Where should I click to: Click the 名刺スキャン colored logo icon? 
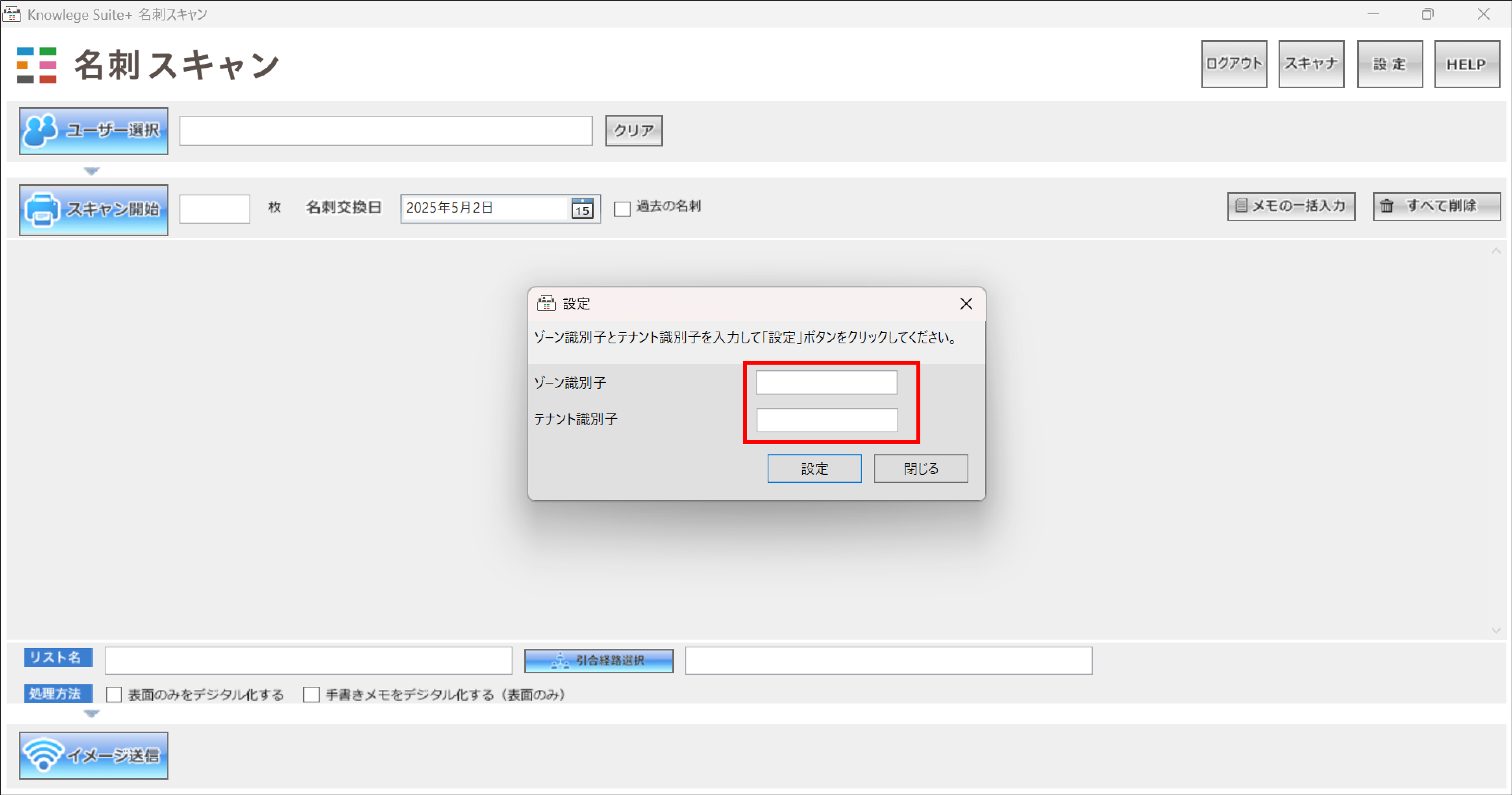point(36,65)
